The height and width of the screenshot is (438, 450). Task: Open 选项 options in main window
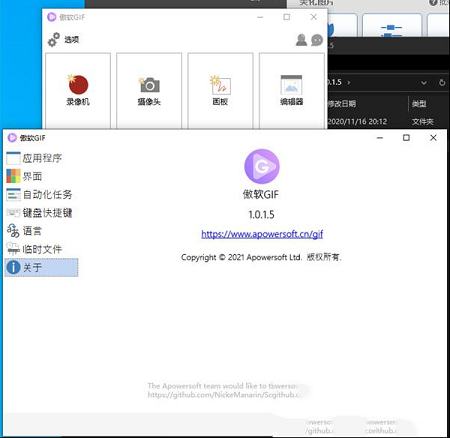[63, 40]
